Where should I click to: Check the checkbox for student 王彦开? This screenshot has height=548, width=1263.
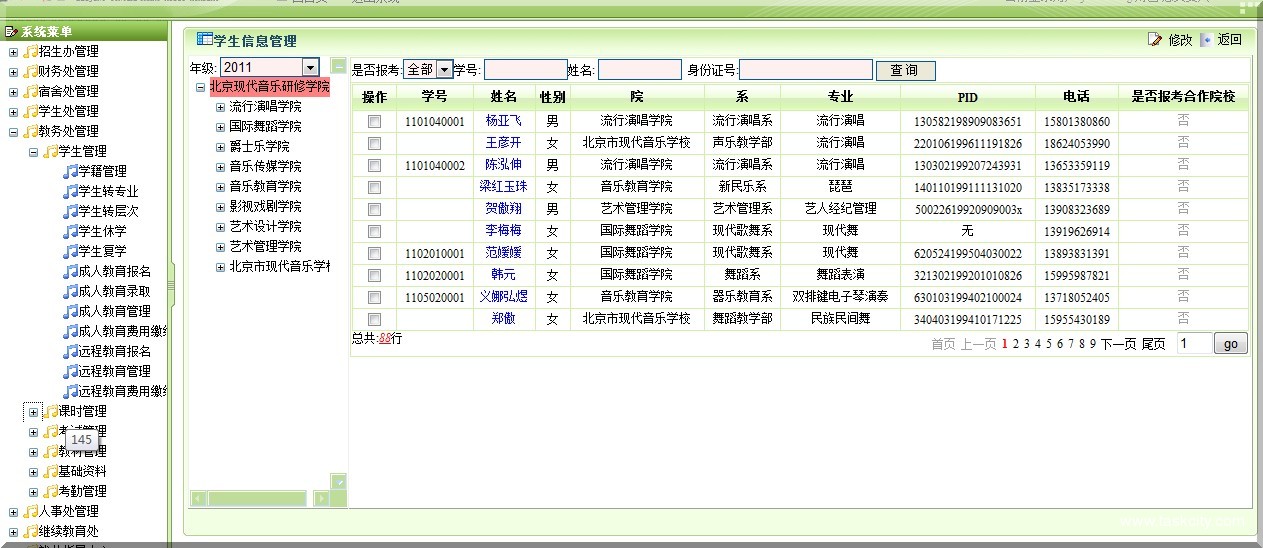(x=374, y=143)
